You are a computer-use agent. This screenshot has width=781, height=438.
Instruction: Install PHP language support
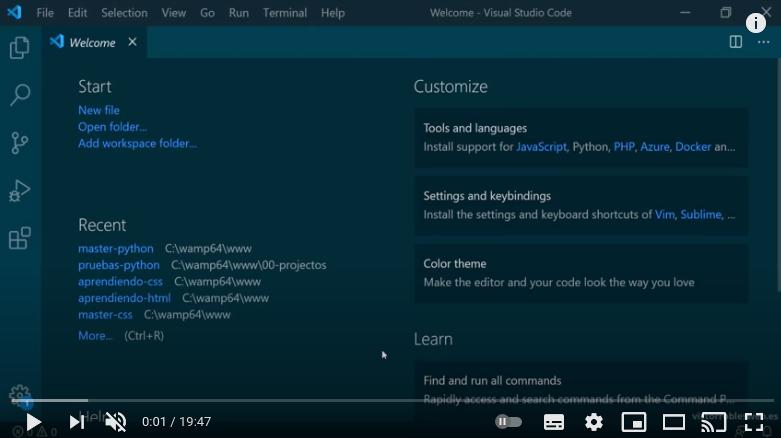(624, 147)
